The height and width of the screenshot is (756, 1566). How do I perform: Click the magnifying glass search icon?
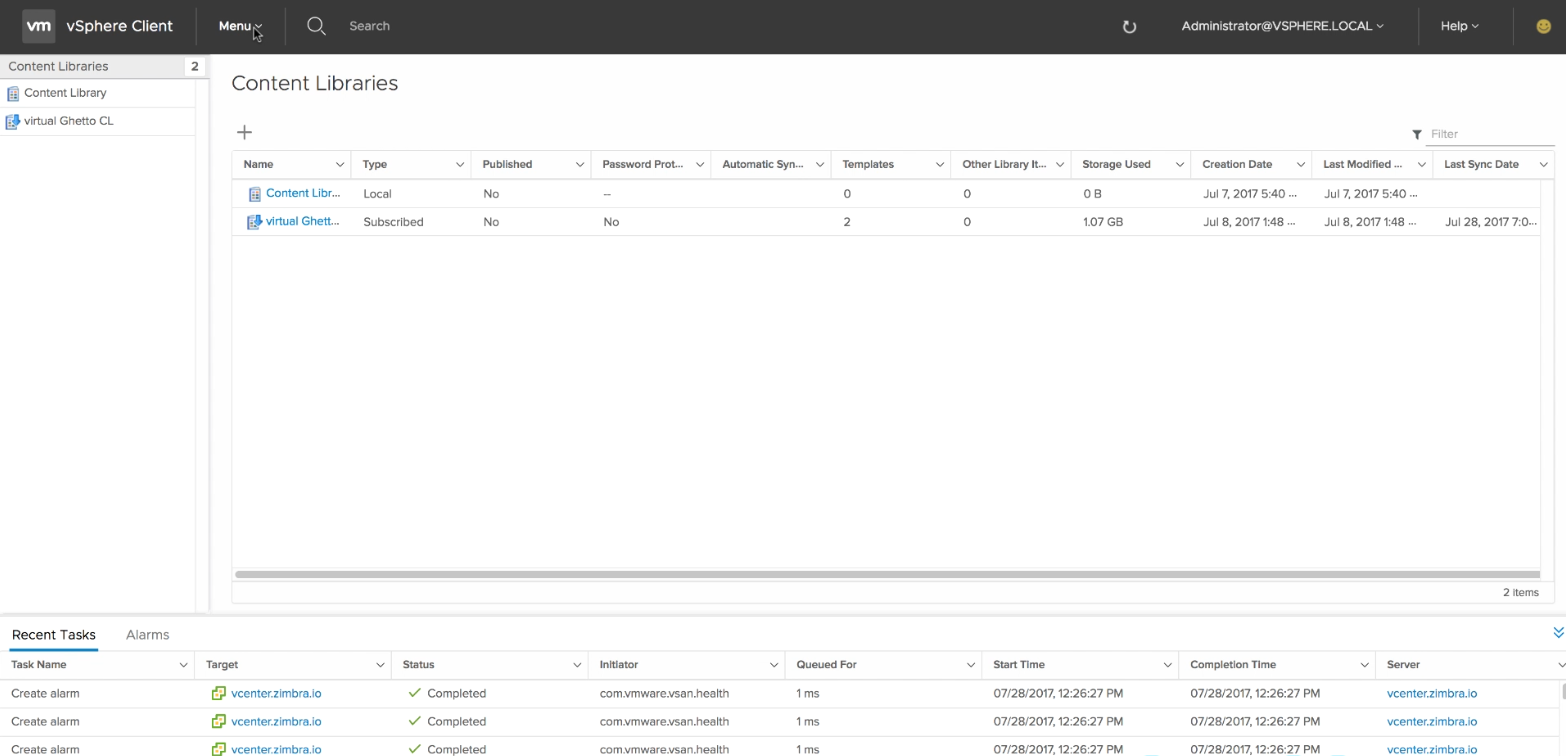[x=316, y=26]
